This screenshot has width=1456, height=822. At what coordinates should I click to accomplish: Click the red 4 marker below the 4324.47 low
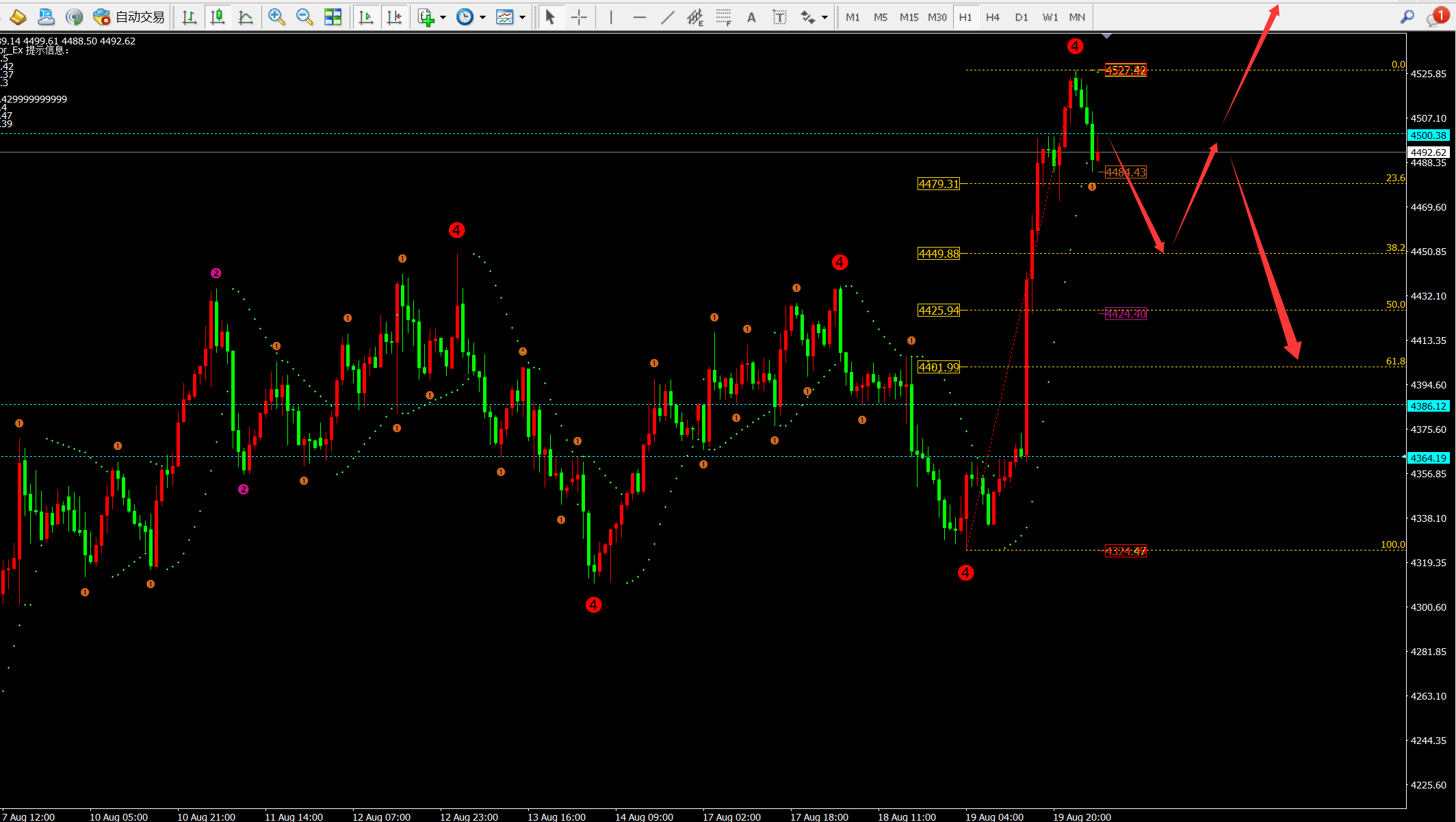[965, 573]
